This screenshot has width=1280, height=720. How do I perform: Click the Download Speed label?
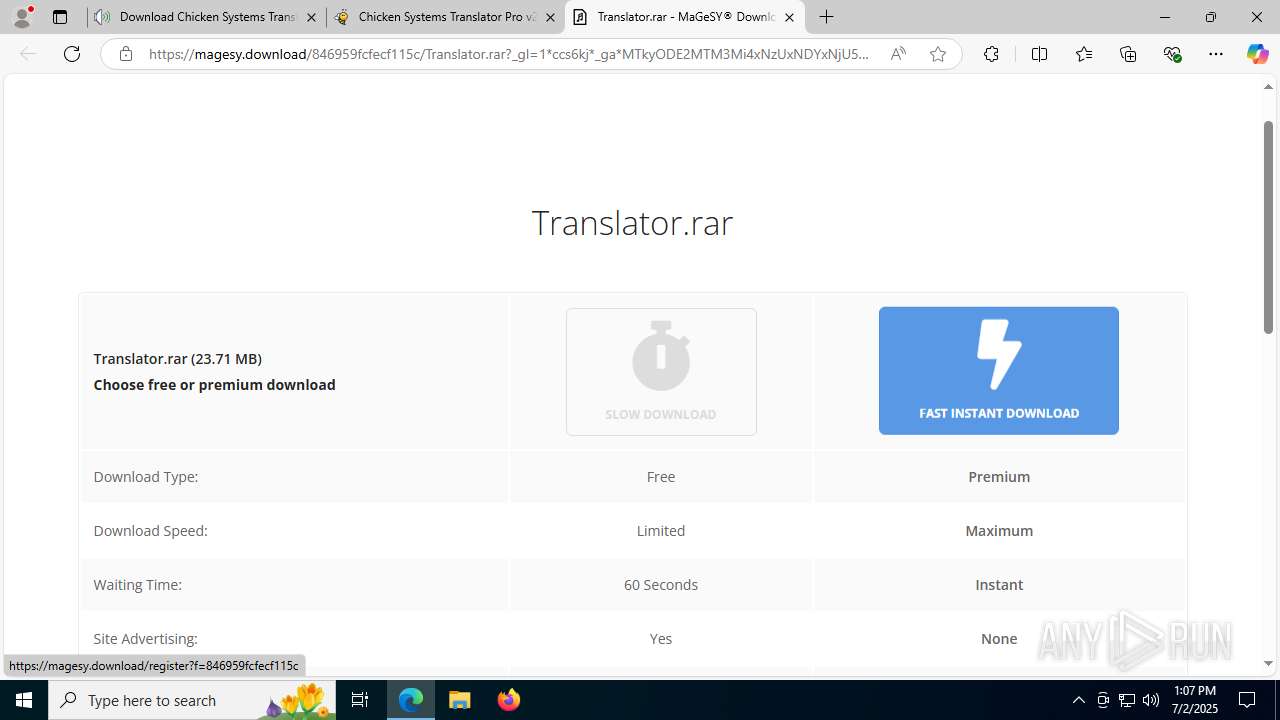click(x=151, y=530)
